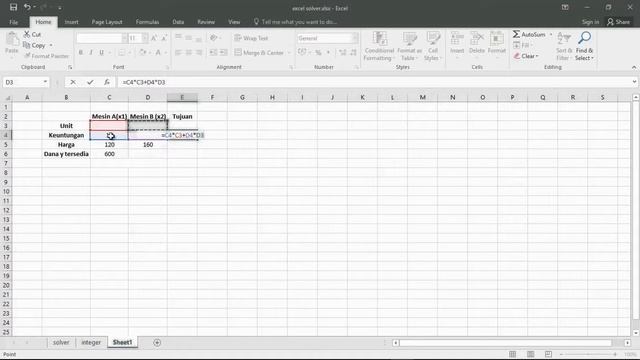Increase font size with the larger A icon
This screenshot has width=640, height=360.
point(154,38)
